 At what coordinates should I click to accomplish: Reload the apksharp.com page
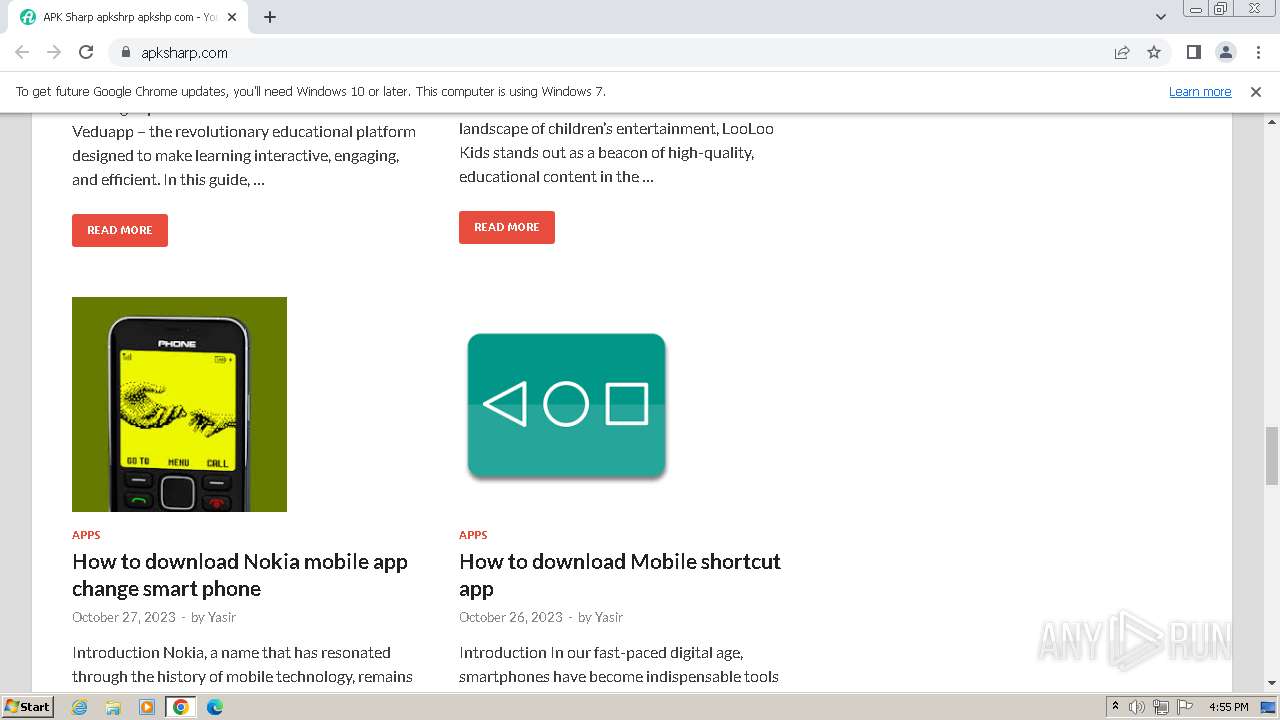pyautogui.click(x=86, y=52)
